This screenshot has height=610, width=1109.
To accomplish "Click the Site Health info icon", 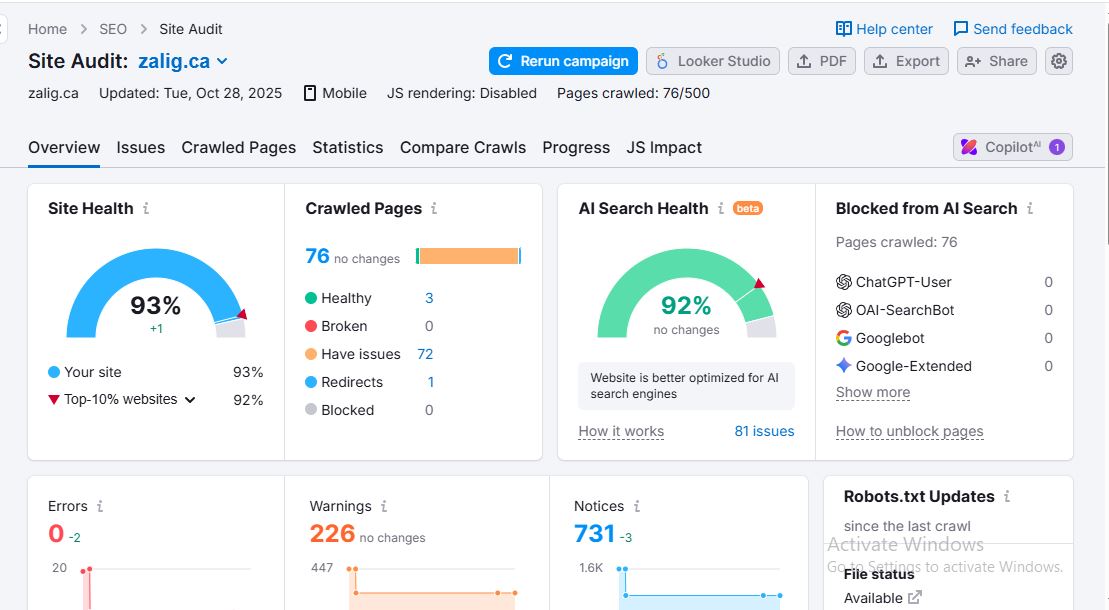I will 146,209.
